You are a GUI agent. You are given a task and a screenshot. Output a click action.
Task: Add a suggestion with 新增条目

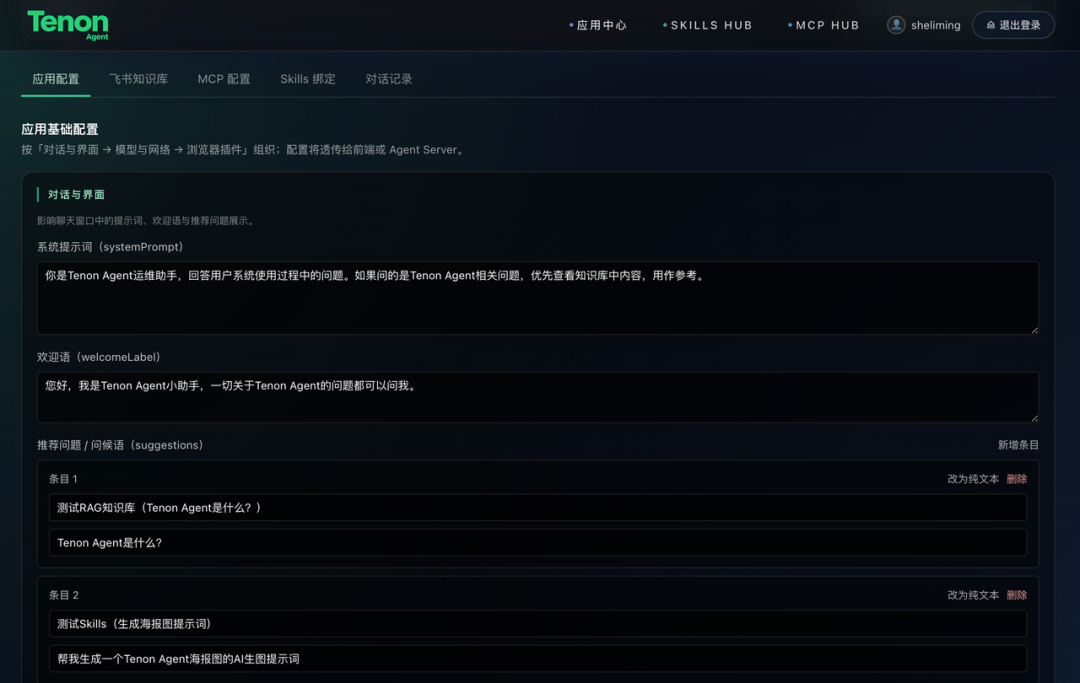1018,445
